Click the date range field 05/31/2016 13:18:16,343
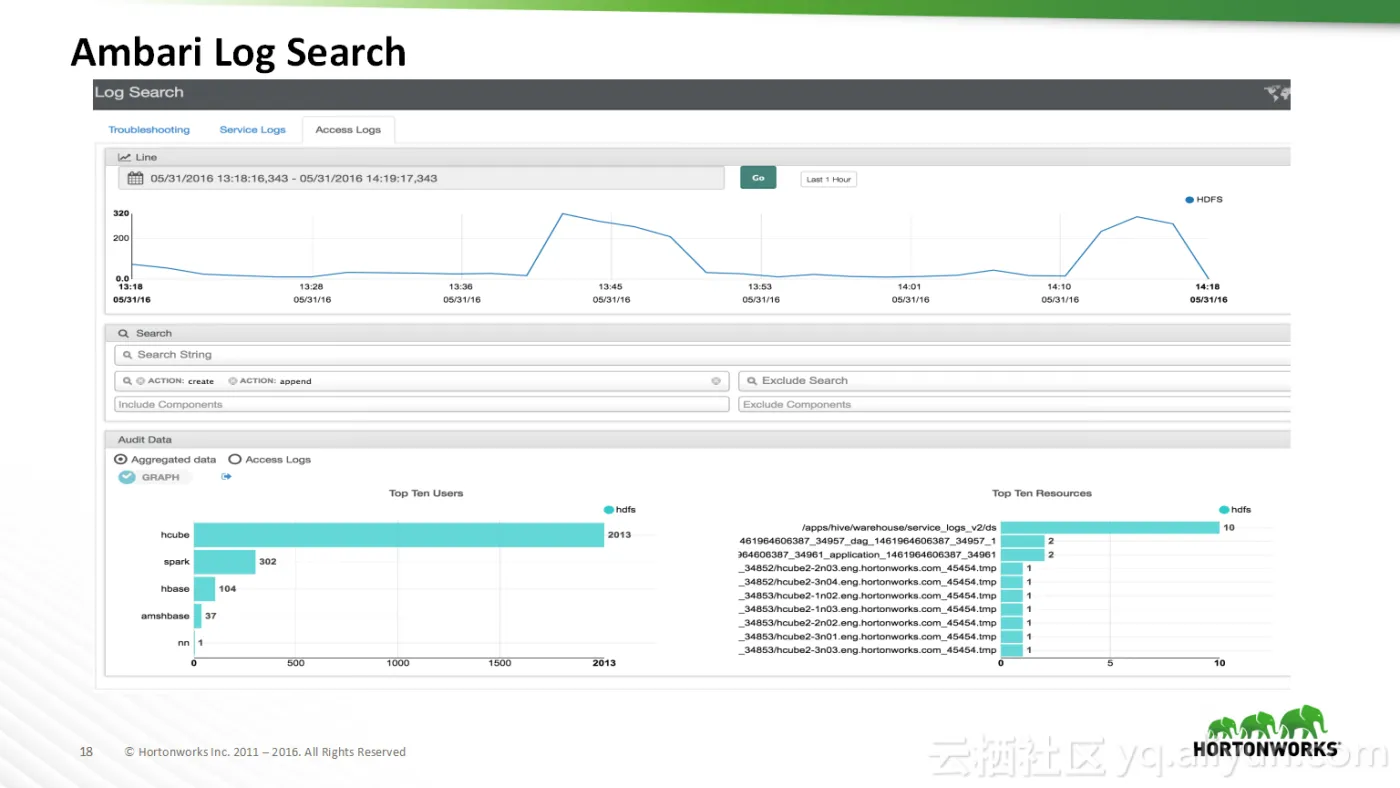The width and height of the screenshot is (1400, 788). pyautogui.click(x=421, y=178)
